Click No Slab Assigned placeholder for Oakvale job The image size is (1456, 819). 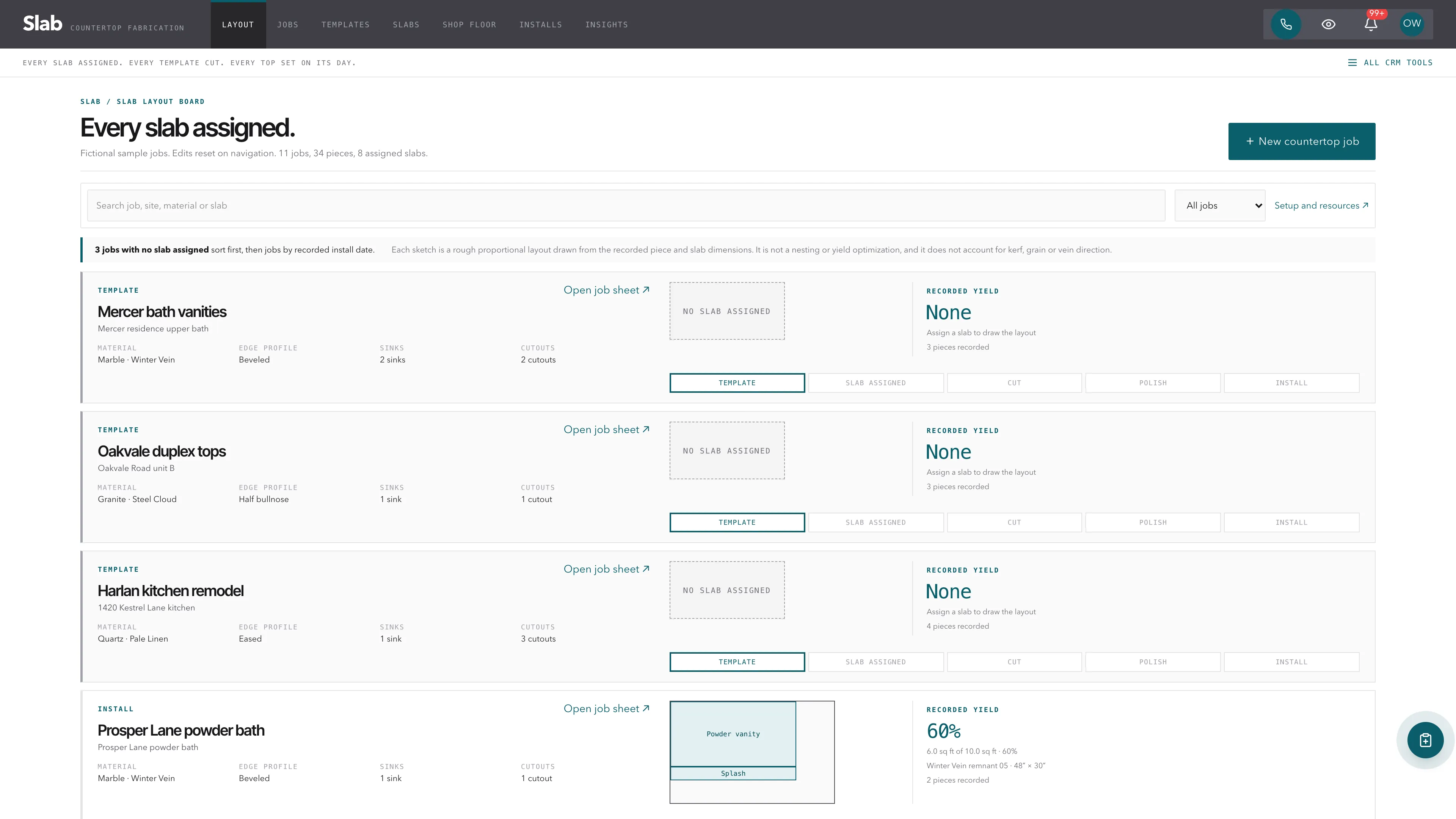[x=727, y=450]
